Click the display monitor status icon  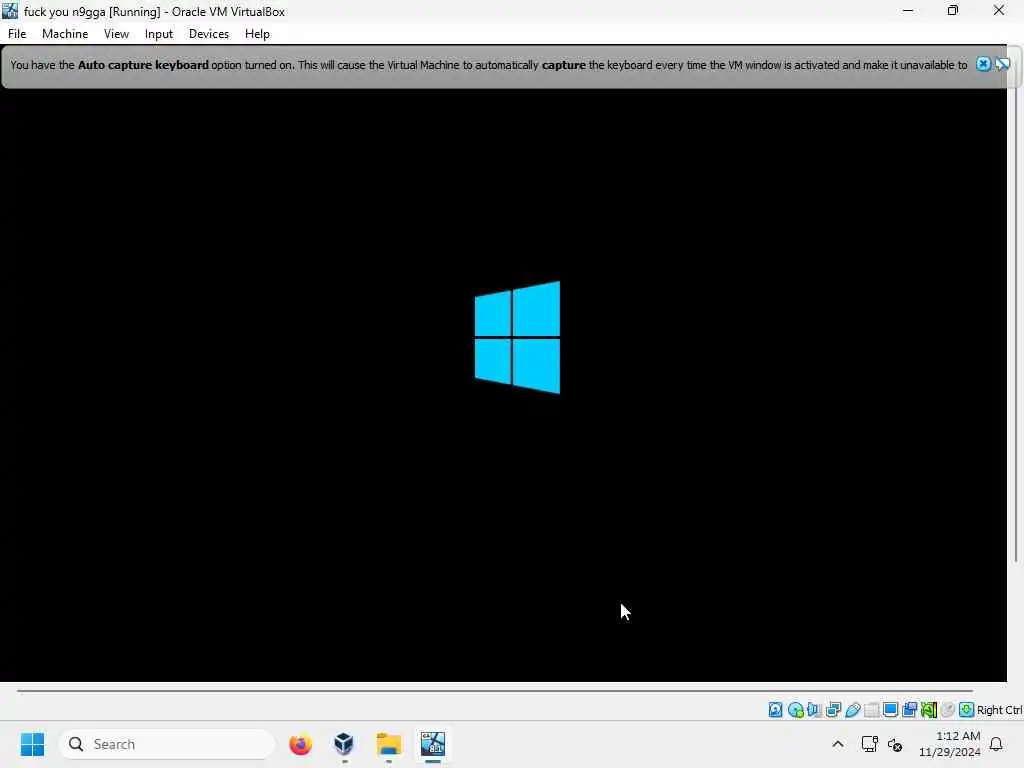coord(890,709)
